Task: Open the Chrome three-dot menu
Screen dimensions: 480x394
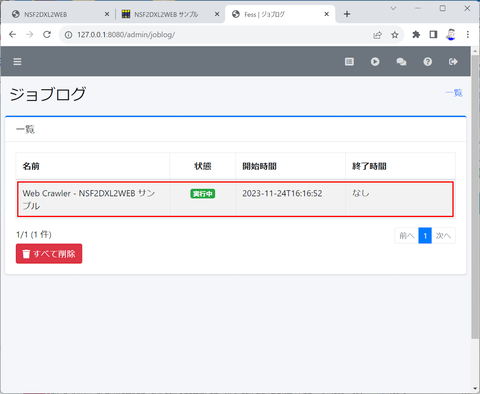Action: (x=468, y=34)
